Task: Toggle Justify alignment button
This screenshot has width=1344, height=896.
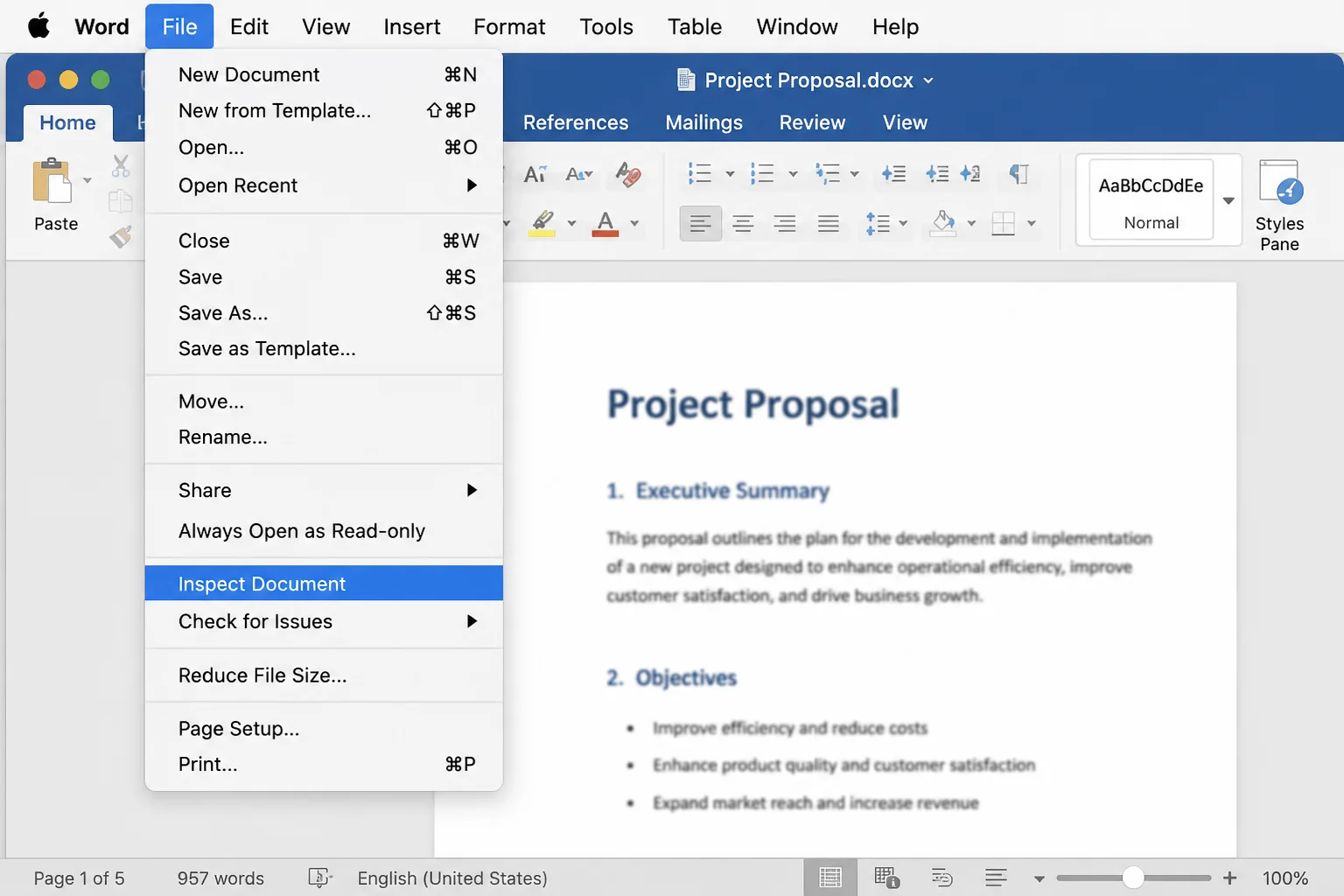Action: pos(828,224)
